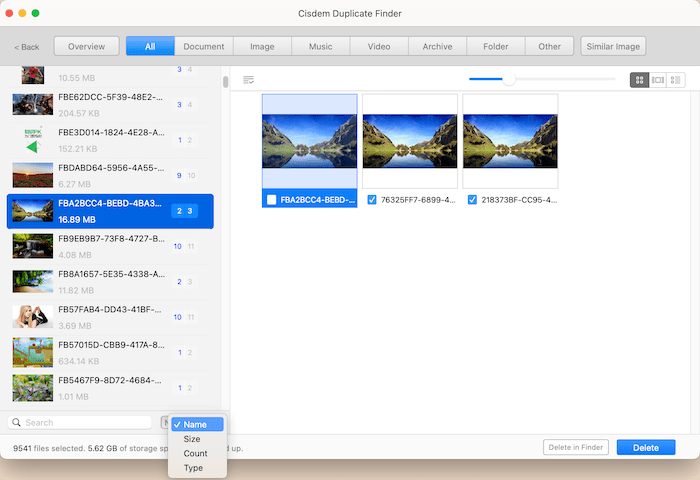Screen dimensions: 700x480
Task: Select Type sorting option
Action: (193, 467)
